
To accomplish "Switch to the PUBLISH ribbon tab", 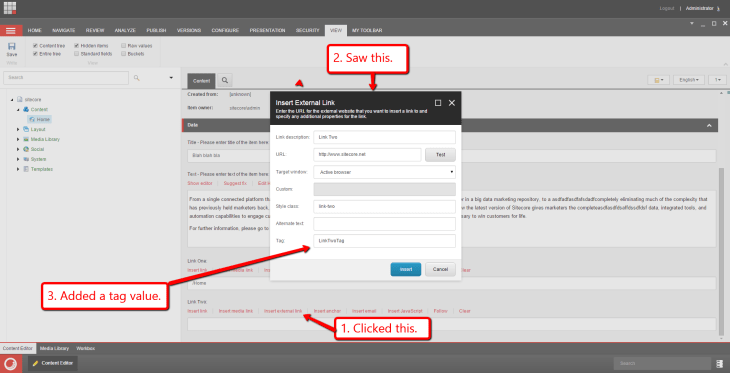I will (x=156, y=30).
